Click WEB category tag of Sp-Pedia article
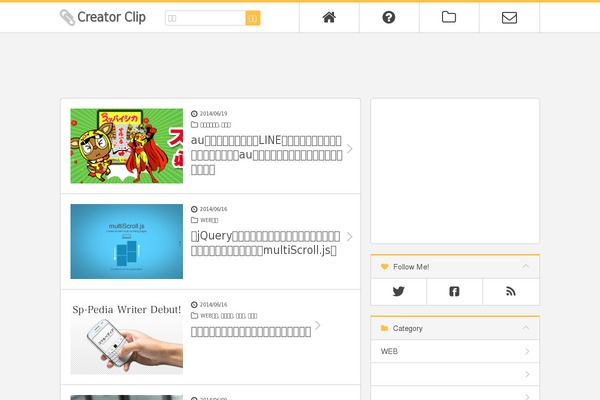 click(209, 316)
